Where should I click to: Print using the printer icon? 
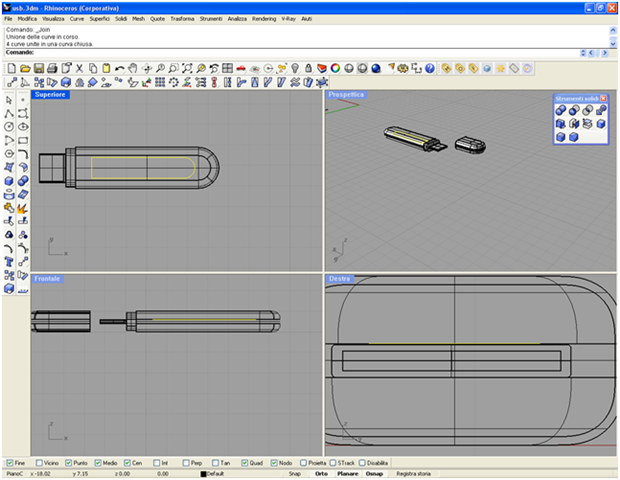click(x=52, y=68)
